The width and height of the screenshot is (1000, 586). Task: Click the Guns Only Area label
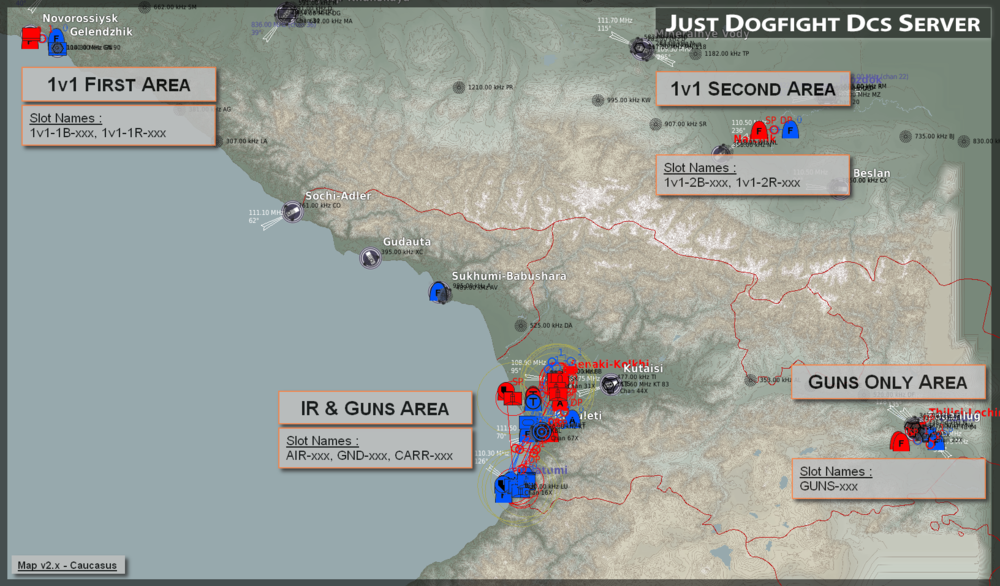click(x=888, y=383)
